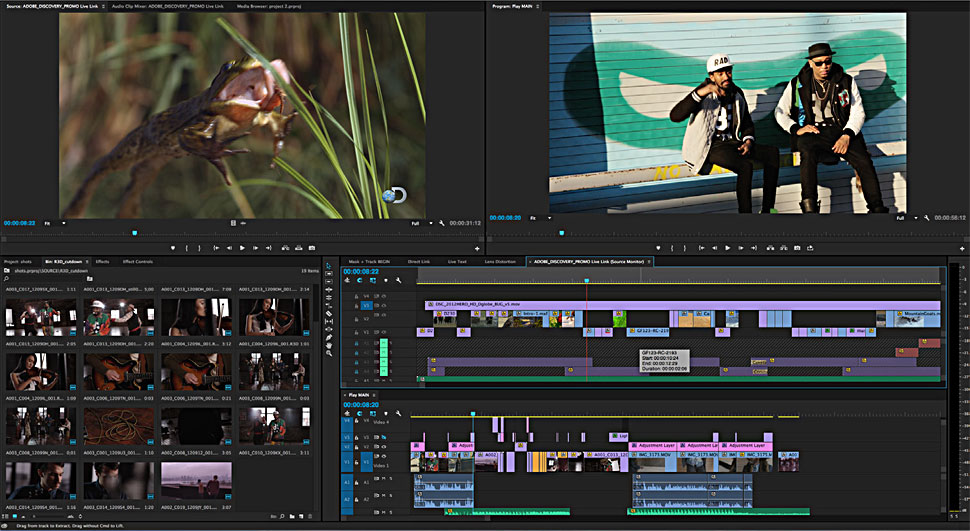The image size is (970, 531).
Task: Click Extract button in Program monitor
Action: (x=783, y=248)
